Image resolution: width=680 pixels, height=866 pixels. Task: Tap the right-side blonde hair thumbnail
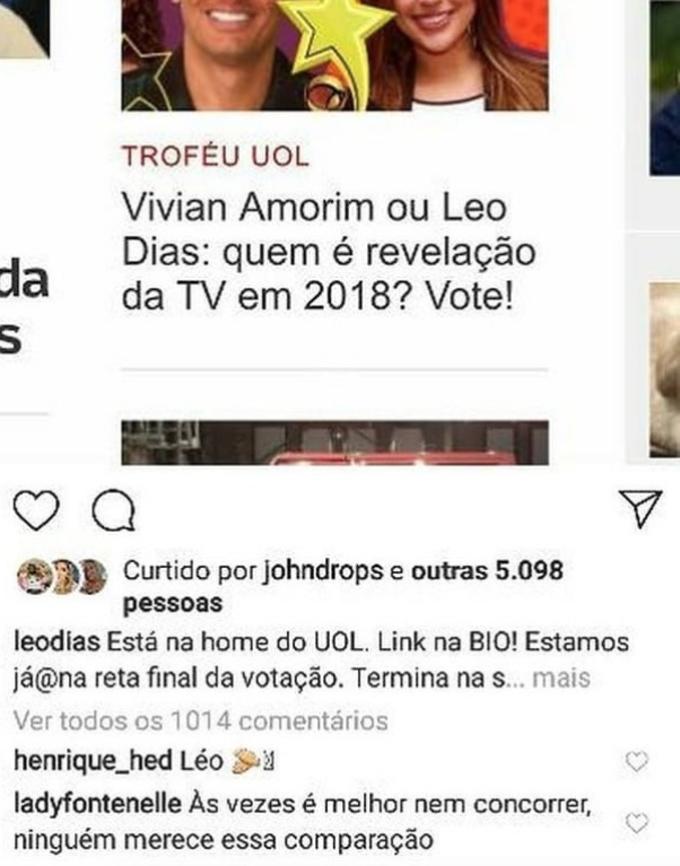coord(665,369)
